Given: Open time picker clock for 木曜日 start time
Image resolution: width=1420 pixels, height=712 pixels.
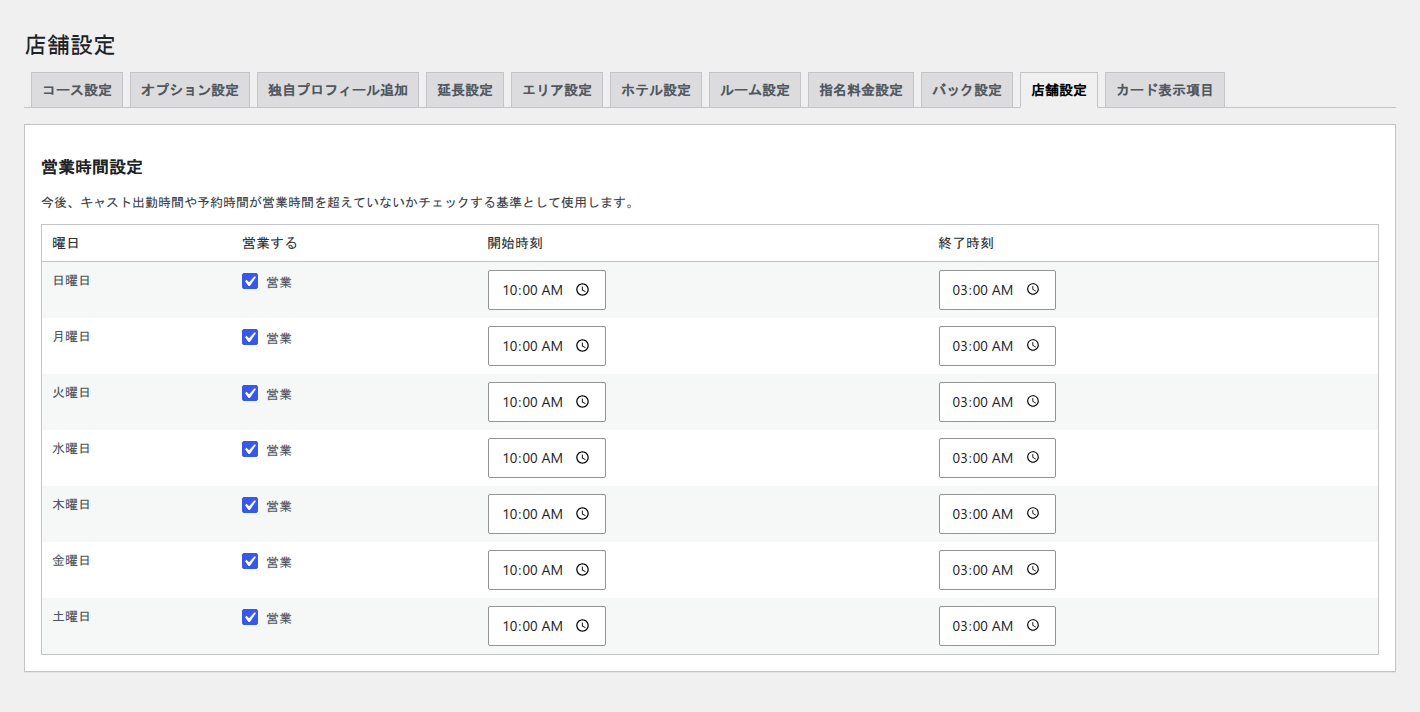Looking at the screenshot, I should pyautogui.click(x=583, y=514).
